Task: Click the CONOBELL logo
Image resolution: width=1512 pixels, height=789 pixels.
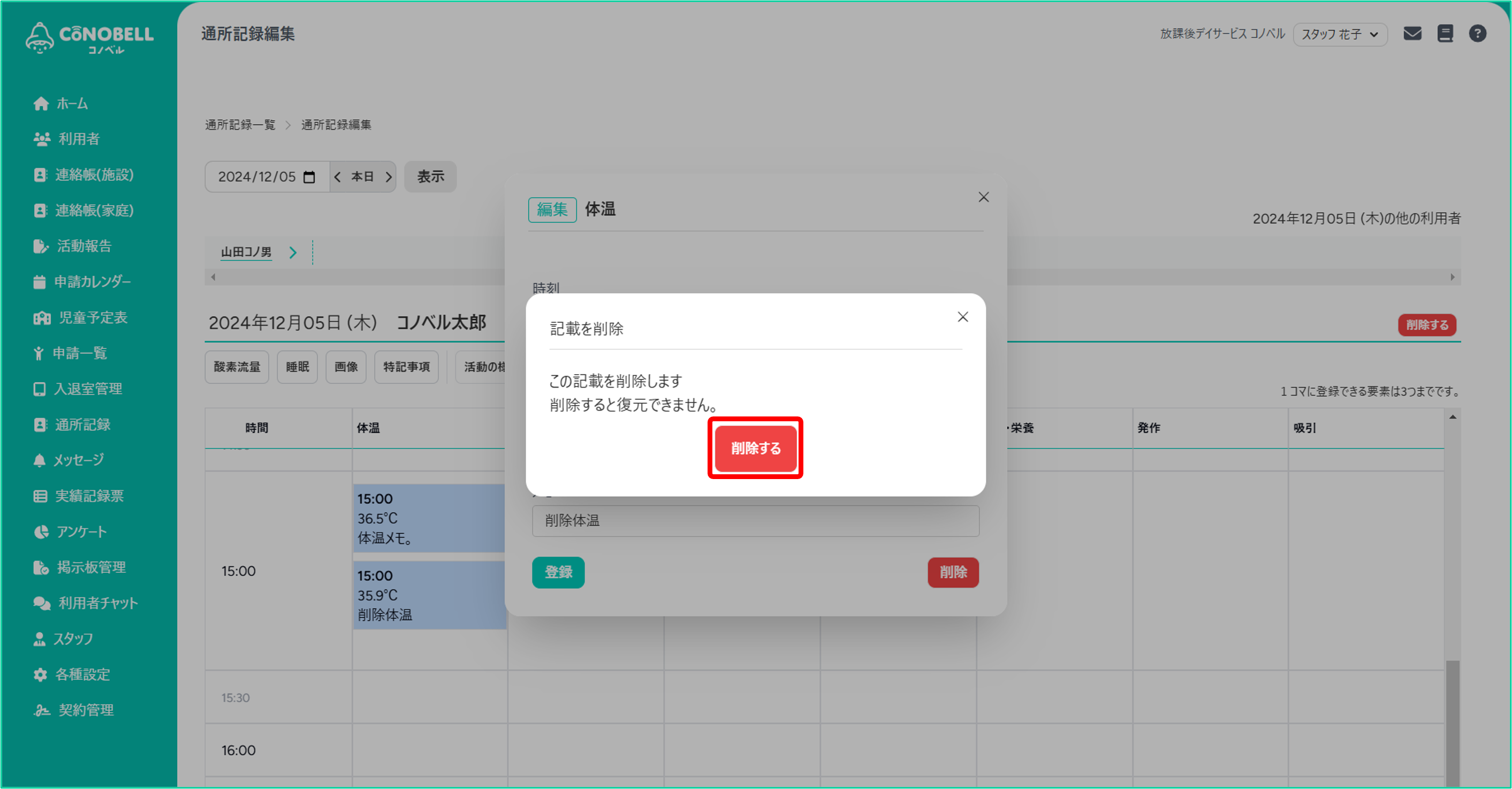Action: point(89,37)
